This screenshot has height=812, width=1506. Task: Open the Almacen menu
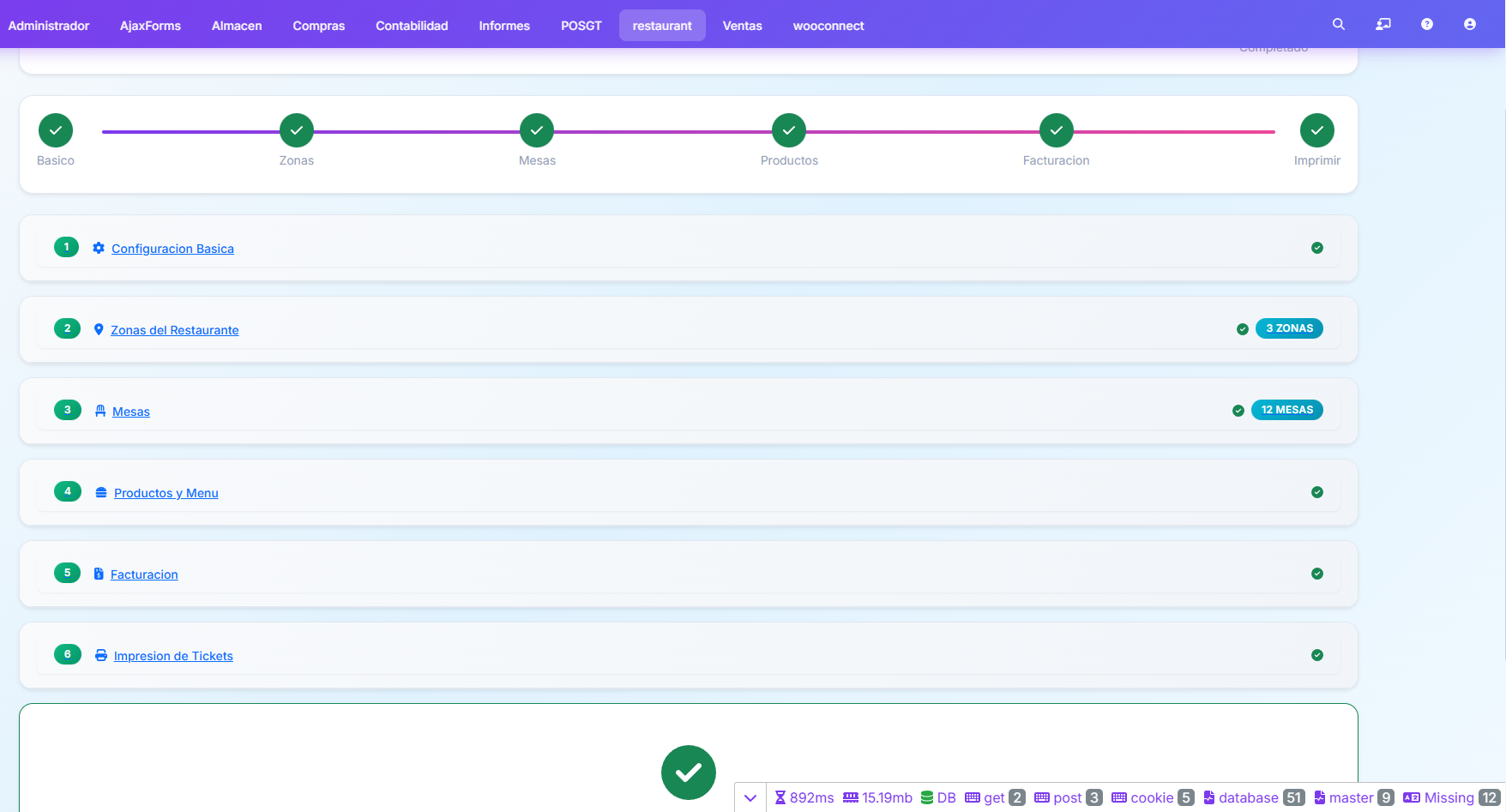coord(237,26)
